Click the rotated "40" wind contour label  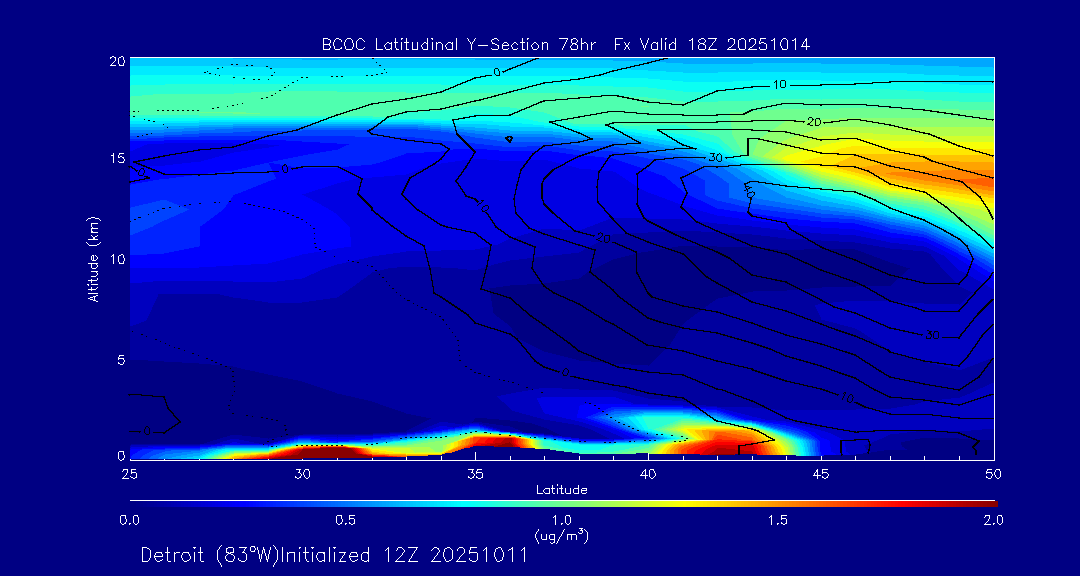coord(749,191)
